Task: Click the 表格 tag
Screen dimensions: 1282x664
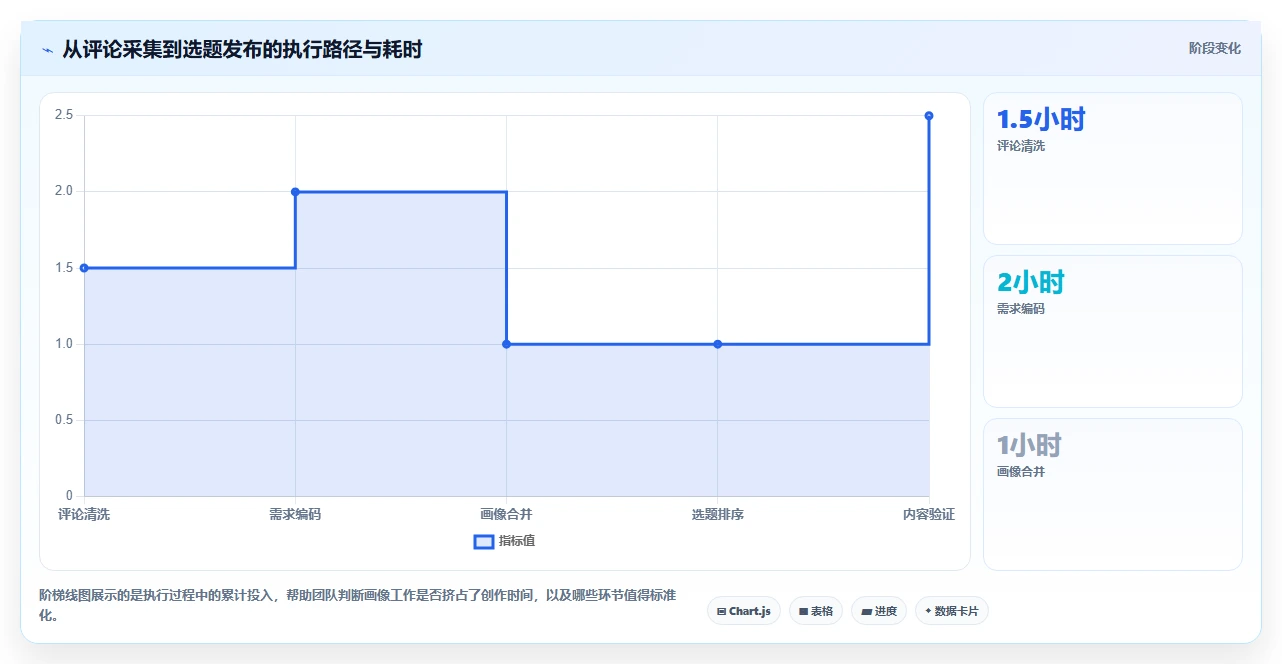Action: click(816, 611)
